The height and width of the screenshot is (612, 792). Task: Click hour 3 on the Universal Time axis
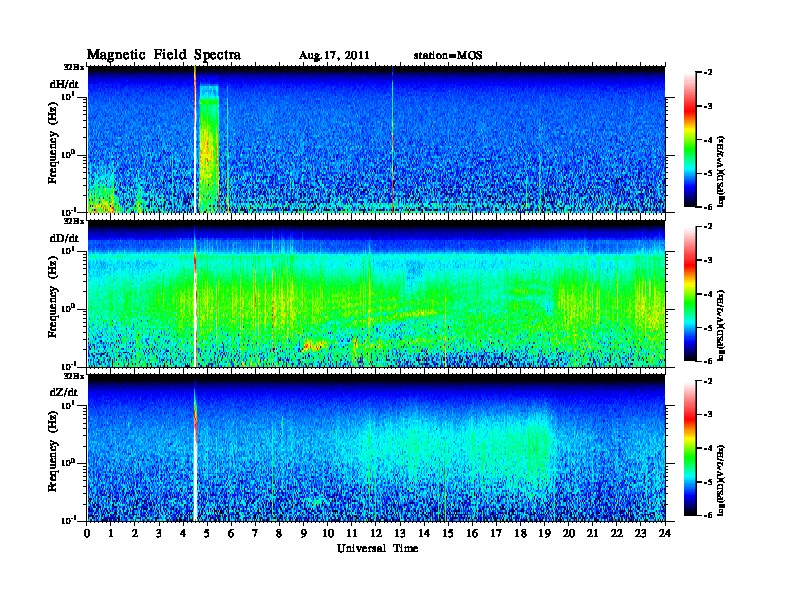pyautogui.click(x=159, y=533)
